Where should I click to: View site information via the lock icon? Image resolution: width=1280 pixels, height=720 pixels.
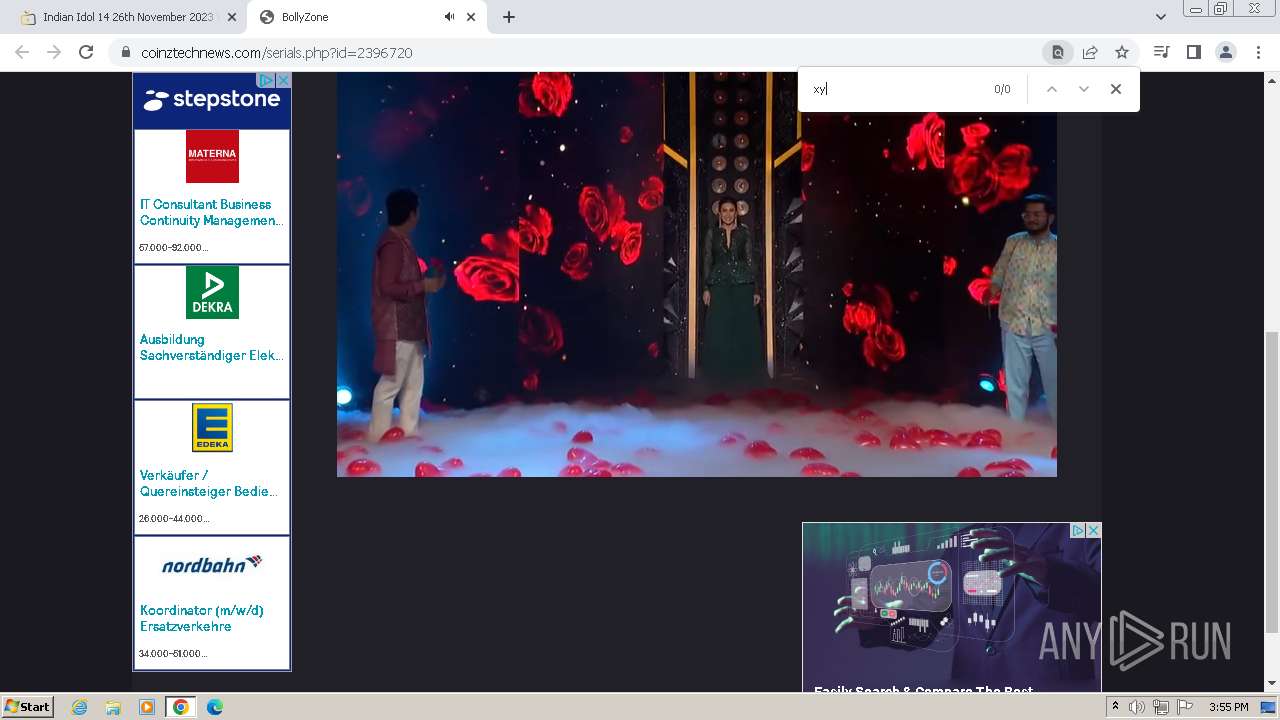[x=126, y=52]
